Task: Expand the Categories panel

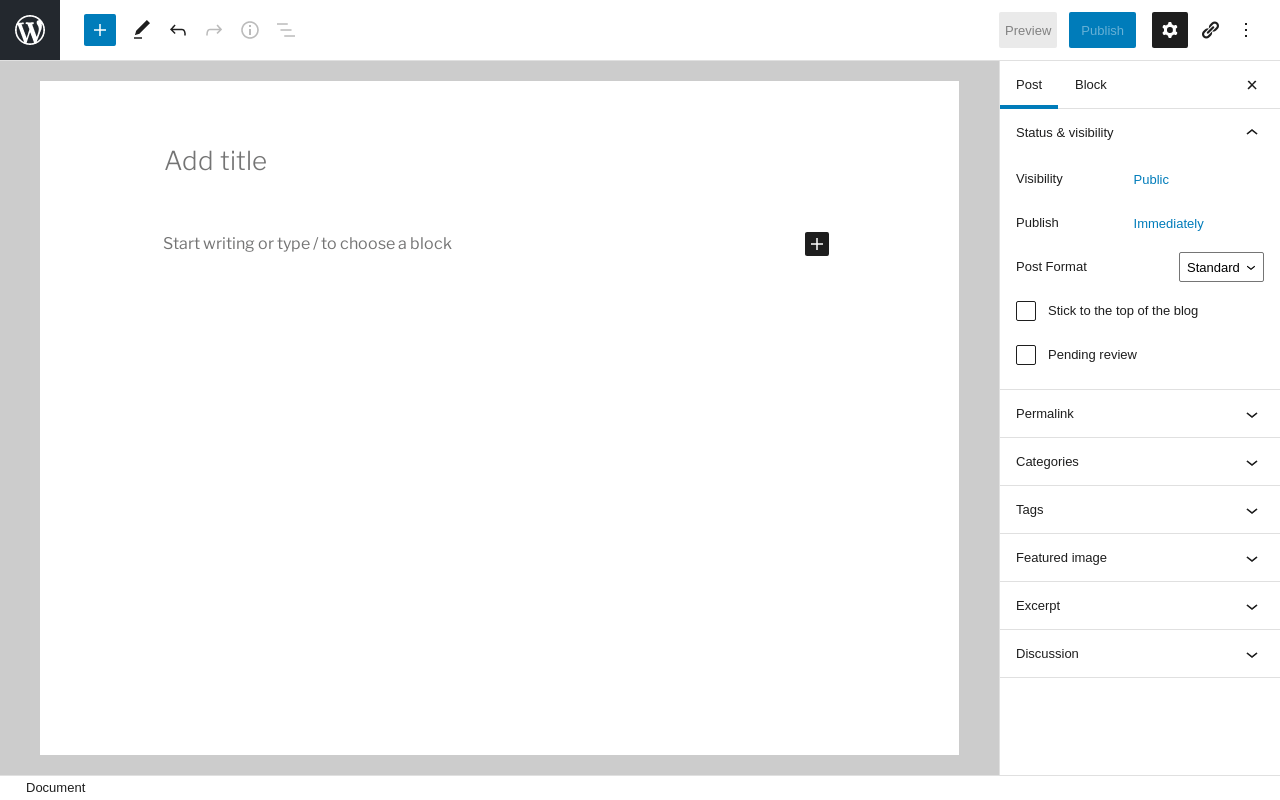Action: [1140, 462]
